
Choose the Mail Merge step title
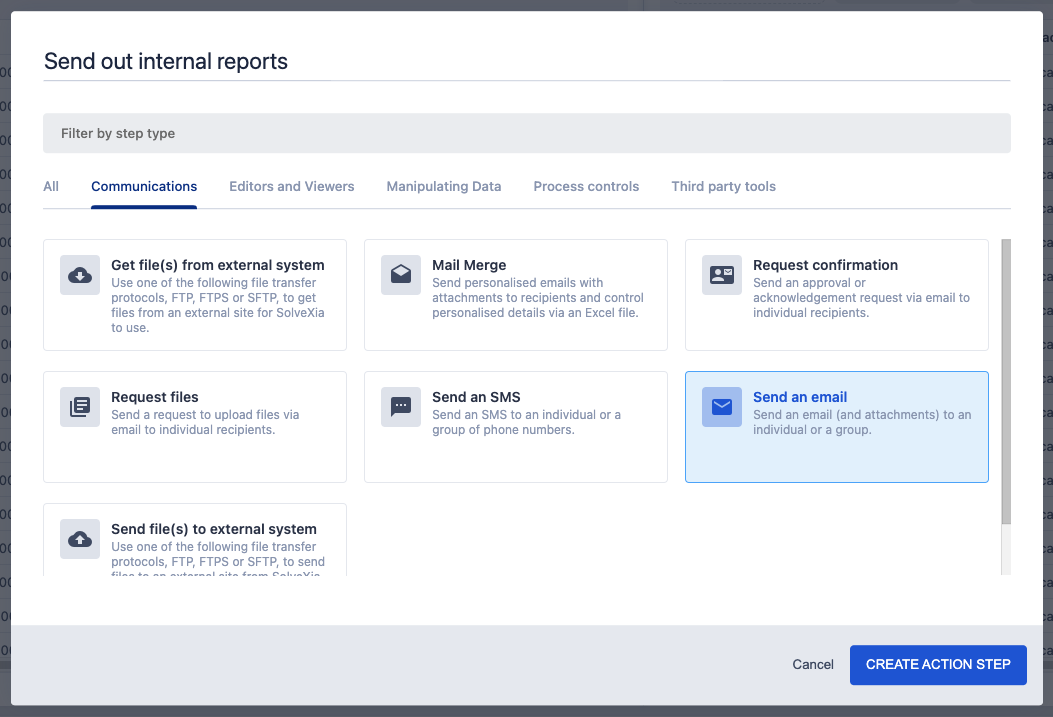pos(469,265)
